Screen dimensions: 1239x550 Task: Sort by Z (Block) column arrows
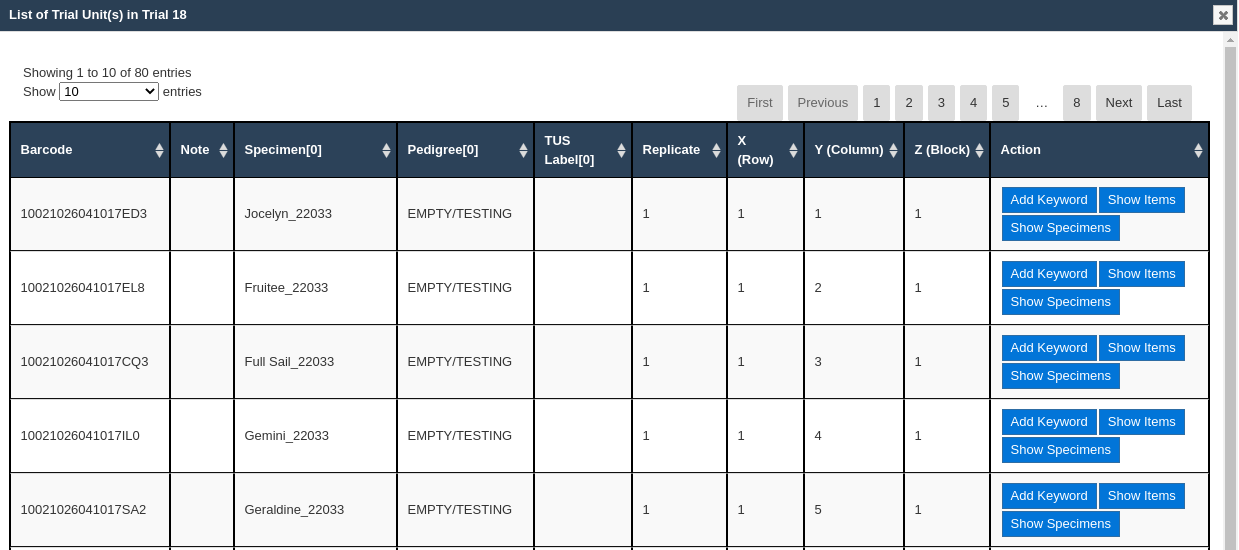pos(979,150)
